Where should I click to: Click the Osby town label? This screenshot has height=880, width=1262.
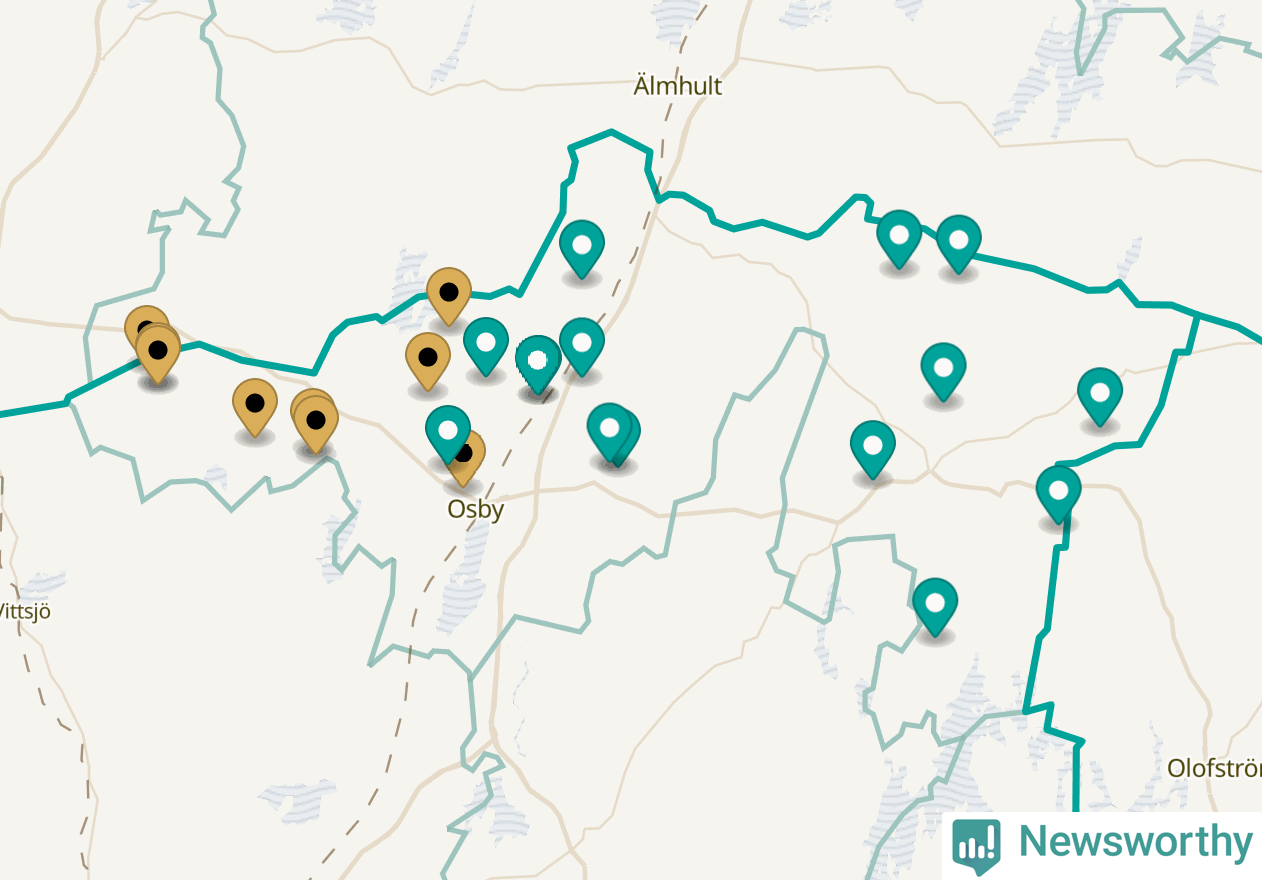pyautogui.click(x=476, y=509)
